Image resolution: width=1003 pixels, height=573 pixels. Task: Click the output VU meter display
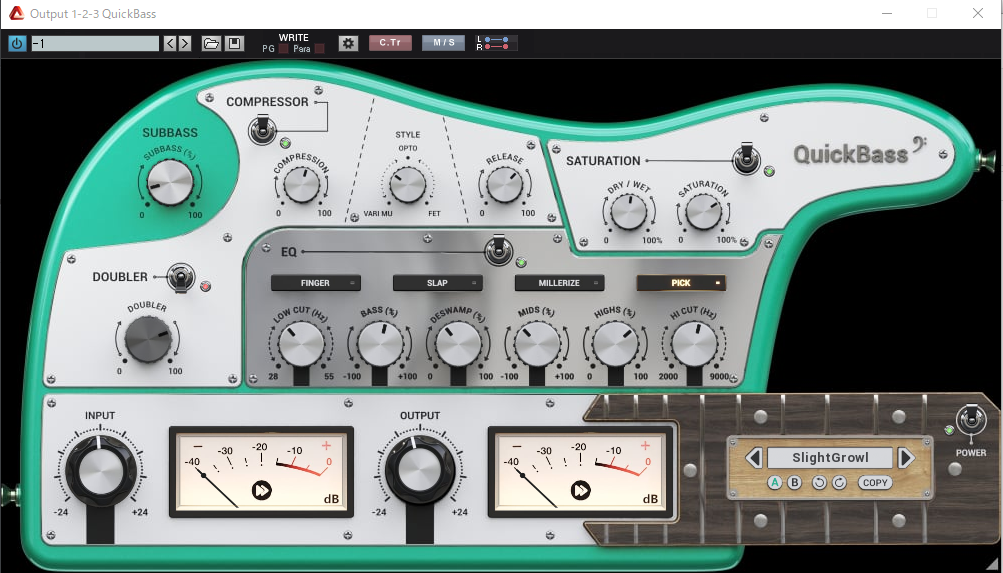point(581,472)
